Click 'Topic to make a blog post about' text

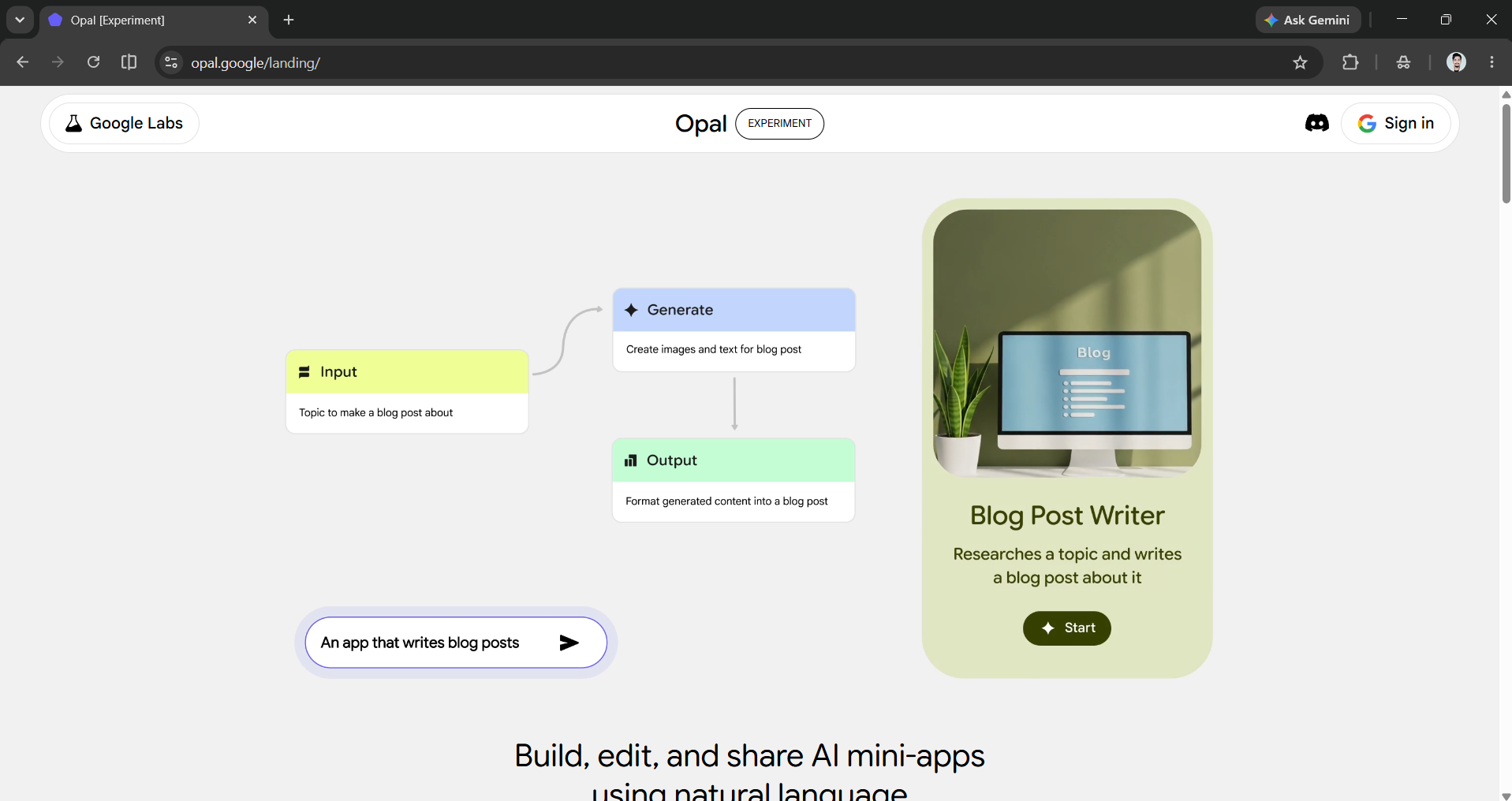pos(375,412)
